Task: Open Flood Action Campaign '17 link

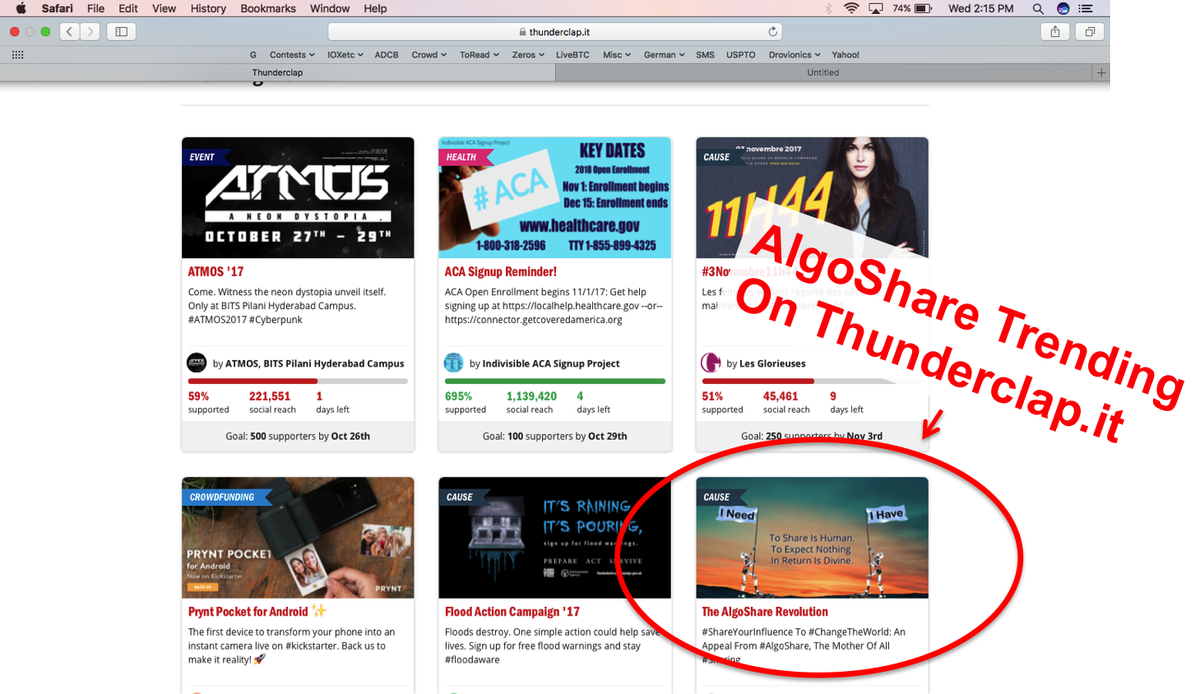Action: tap(512, 611)
